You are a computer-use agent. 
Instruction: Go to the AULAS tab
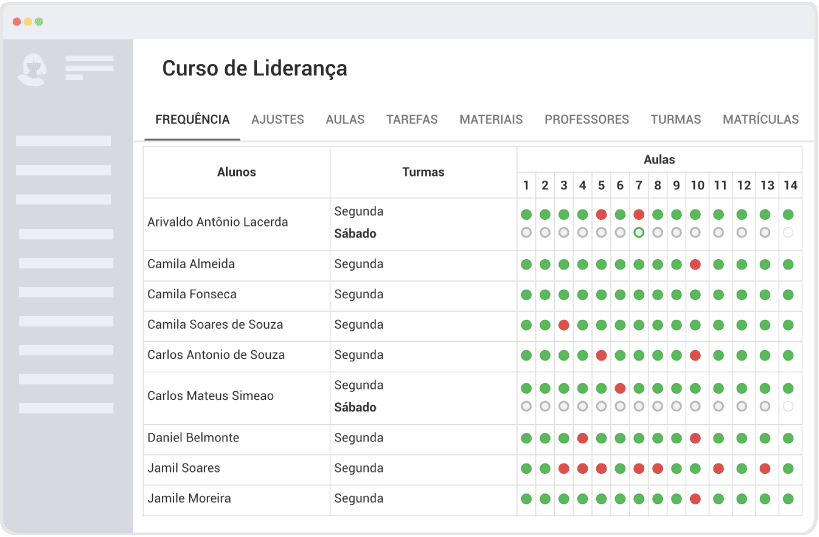click(x=345, y=120)
